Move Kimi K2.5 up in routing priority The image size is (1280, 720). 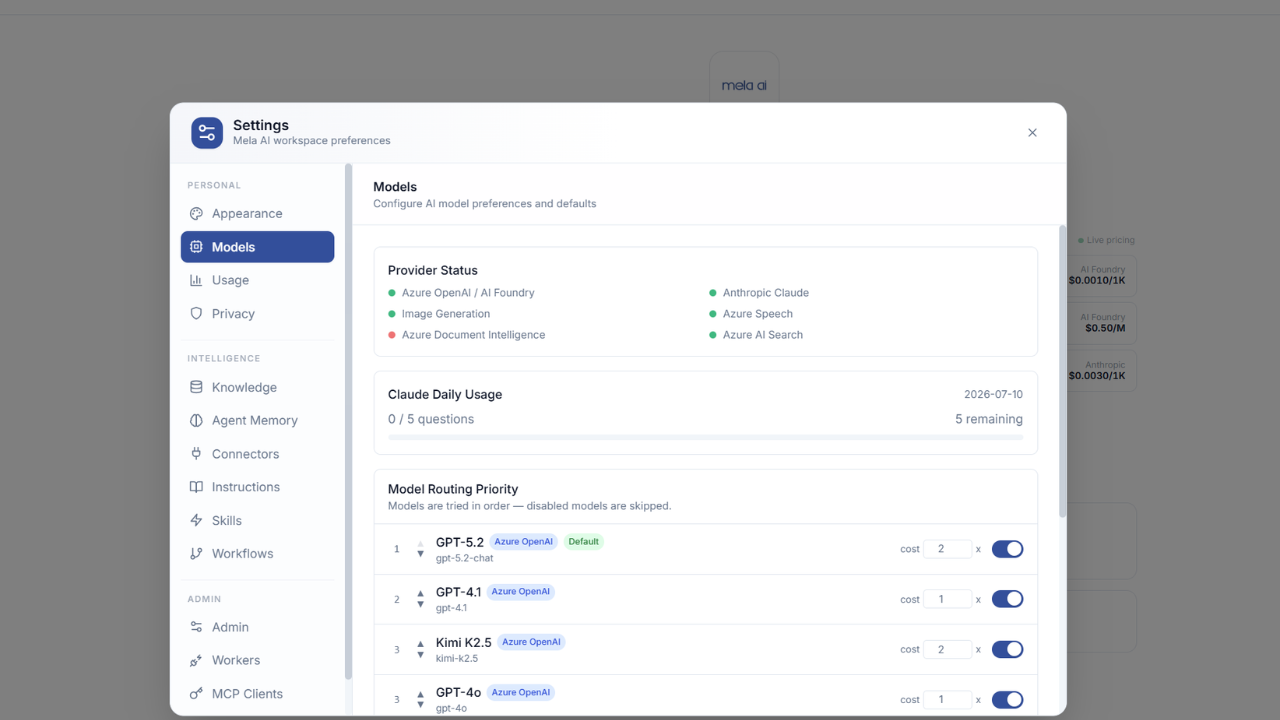(x=420, y=644)
